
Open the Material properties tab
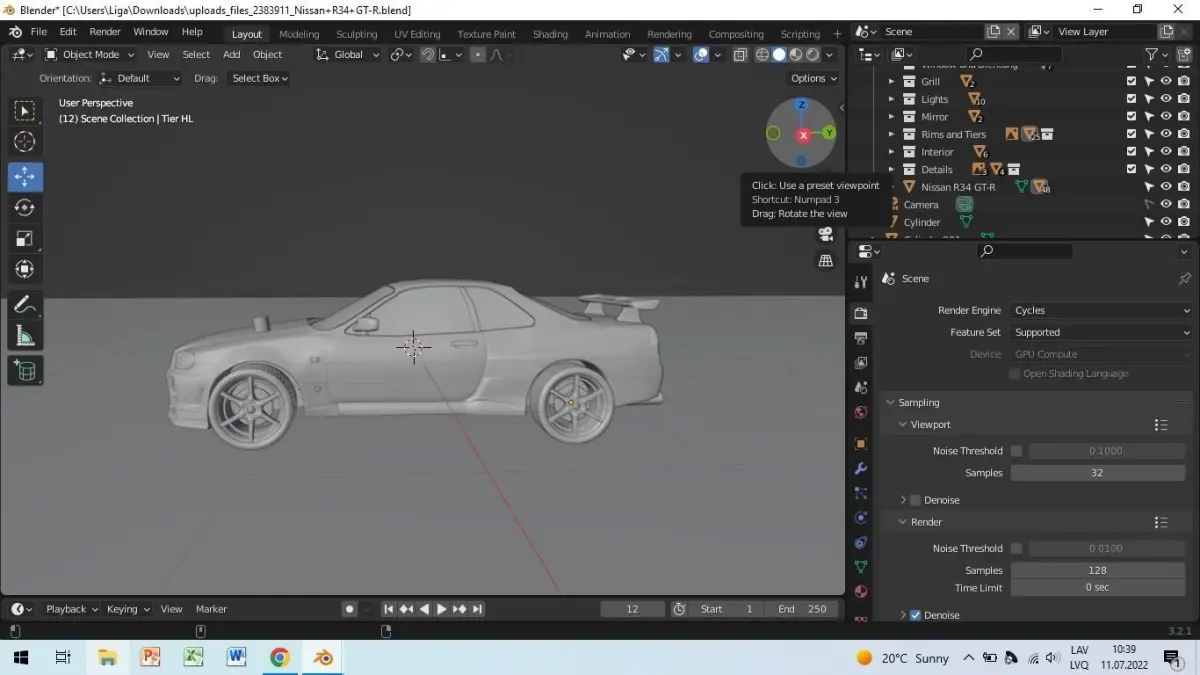click(861, 591)
